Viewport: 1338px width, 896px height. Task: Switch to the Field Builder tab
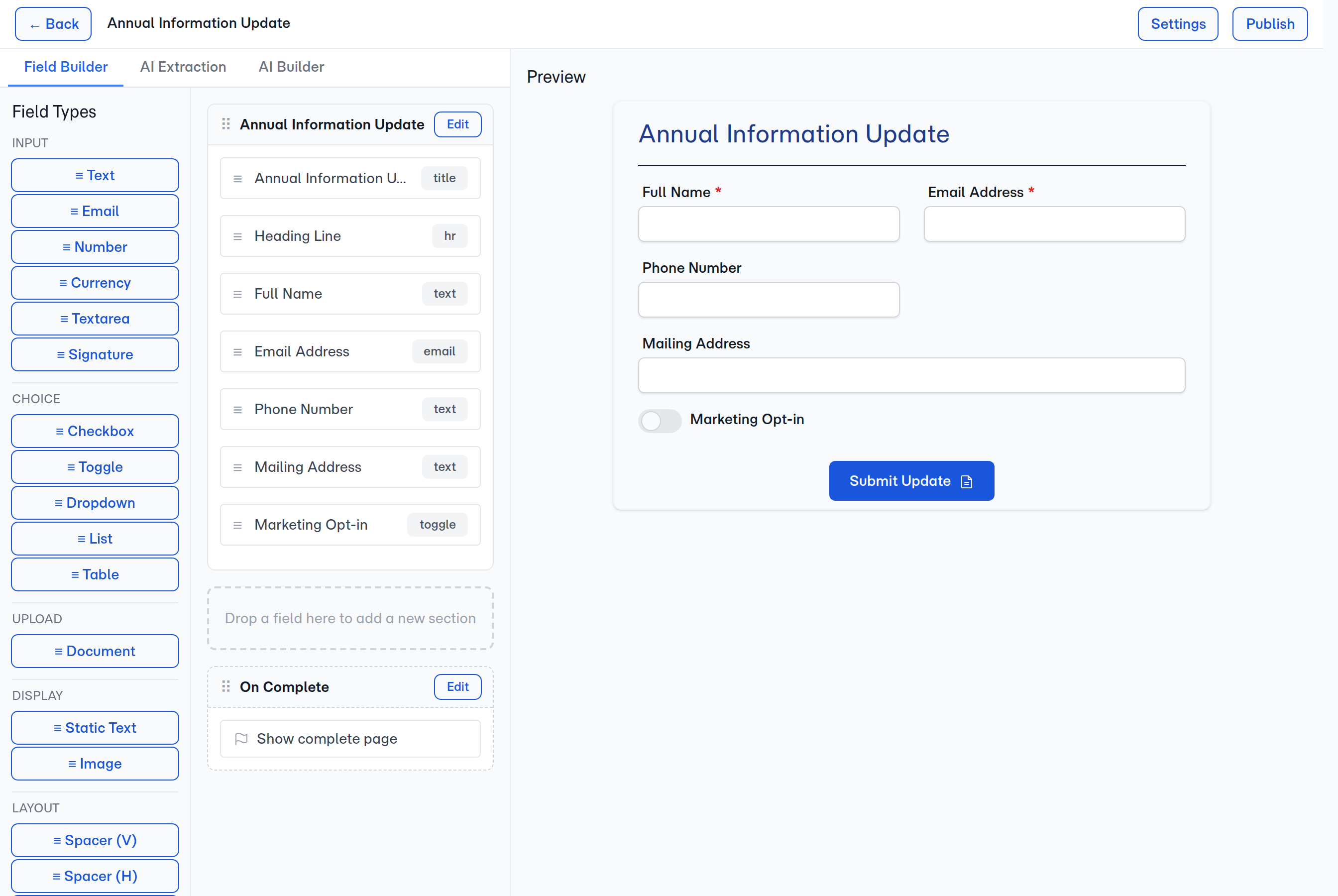(x=66, y=67)
